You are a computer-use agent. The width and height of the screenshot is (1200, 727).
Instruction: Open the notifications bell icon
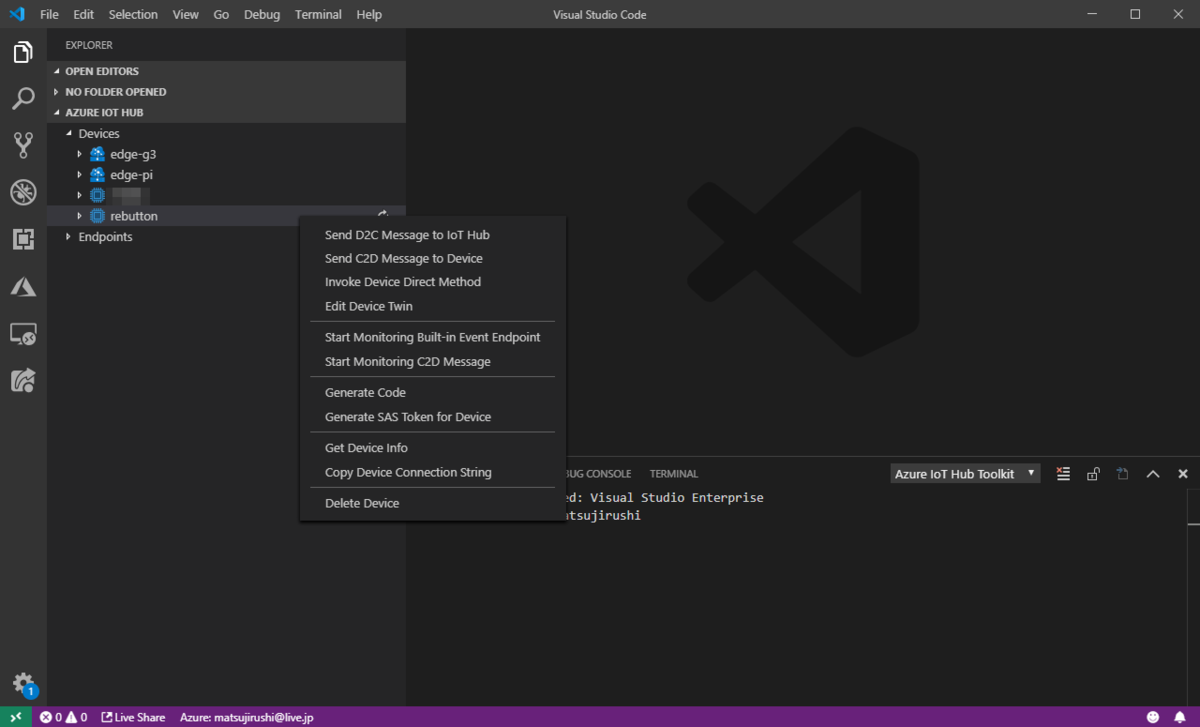[x=1181, y=717]
